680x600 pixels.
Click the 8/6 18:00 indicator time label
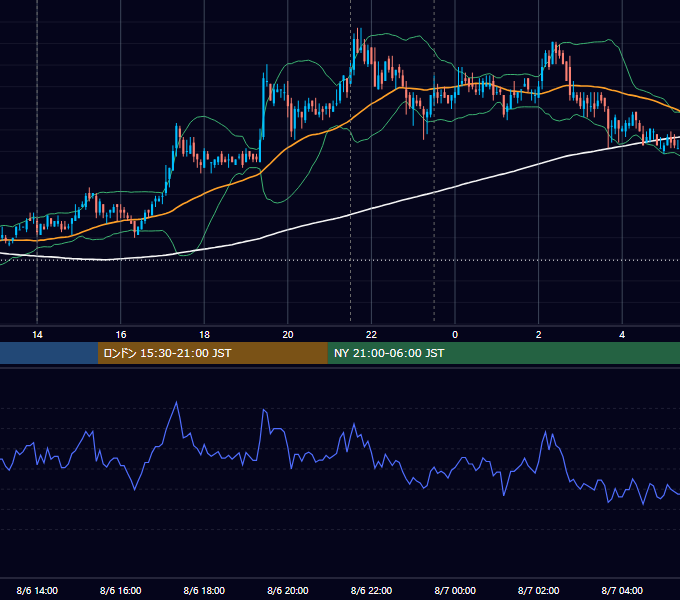[204, 590]
